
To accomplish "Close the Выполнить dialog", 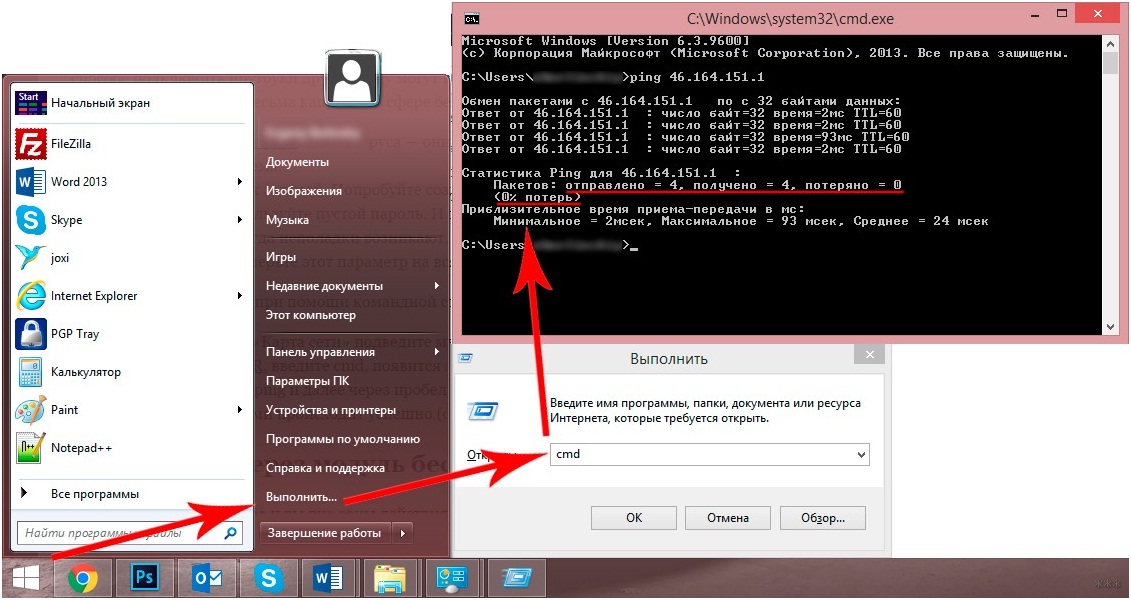I will point(869,354).
